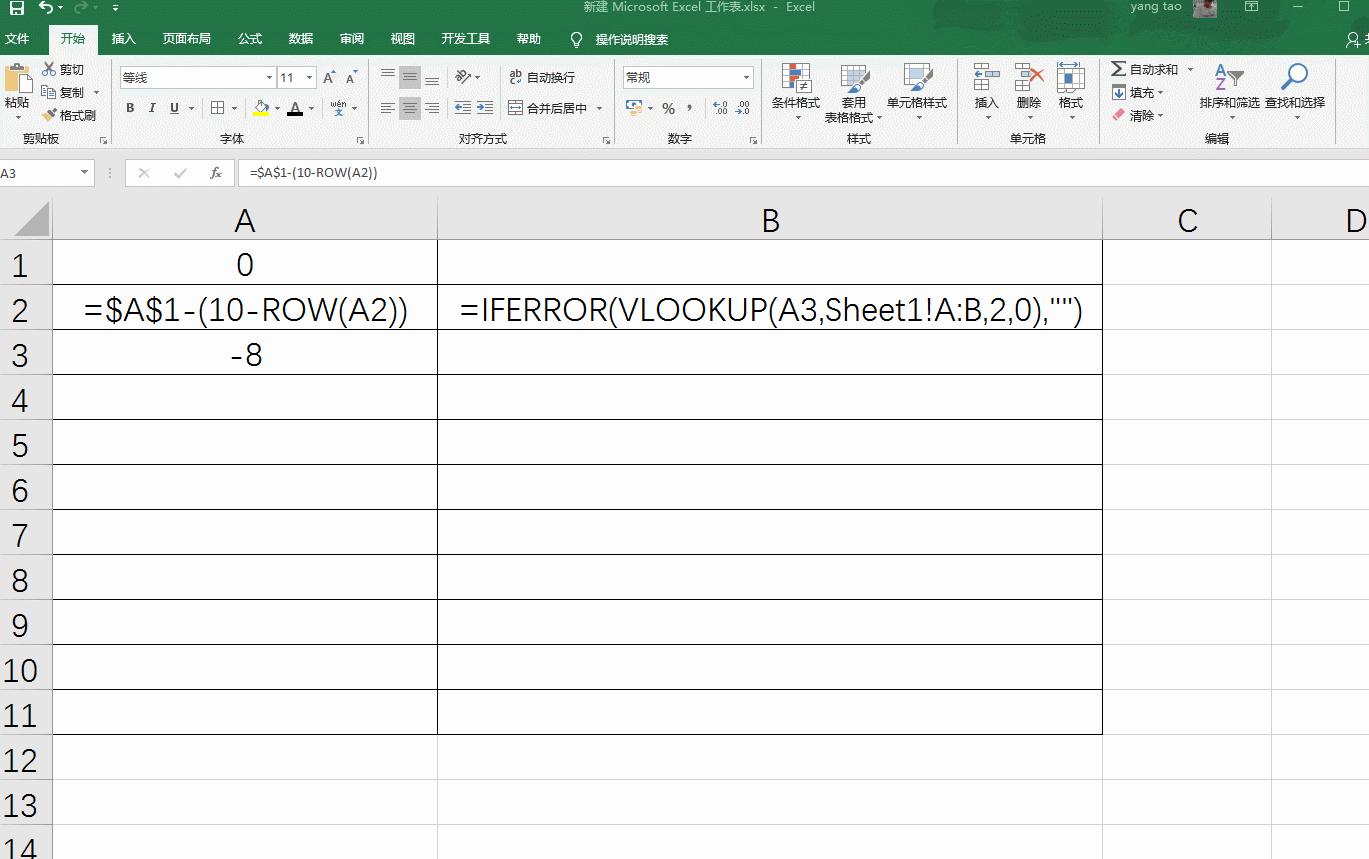Switch to the Formulas (公式) tab
The image size is (1369, 859).
[x=250, y=39]
